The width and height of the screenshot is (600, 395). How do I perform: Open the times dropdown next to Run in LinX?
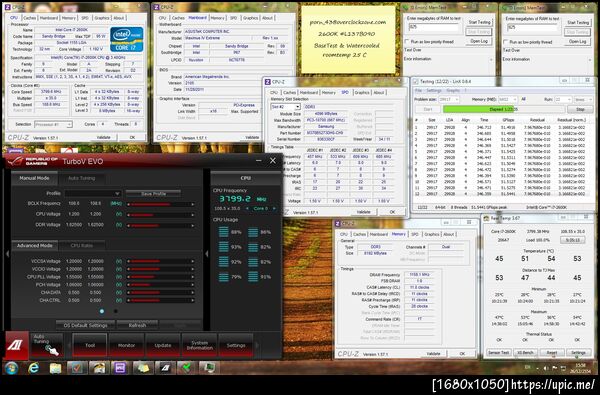[x=583, y=100]
